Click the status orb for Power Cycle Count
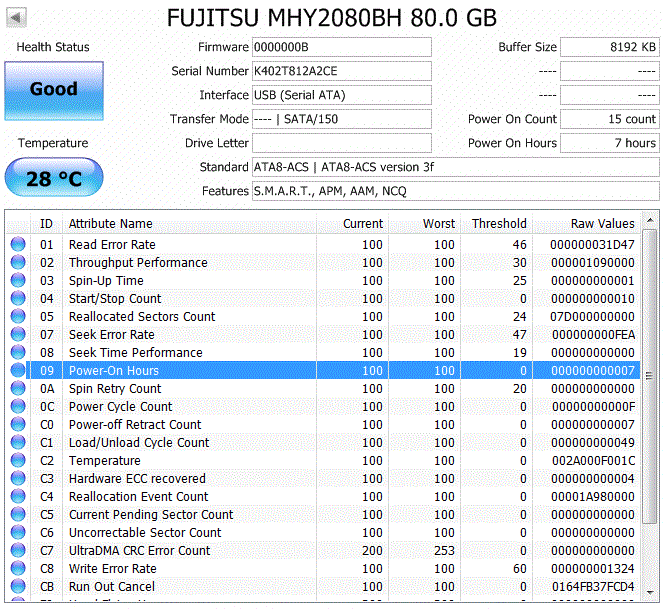Screen dimensions: 666x609 click(x=18, y=406)
